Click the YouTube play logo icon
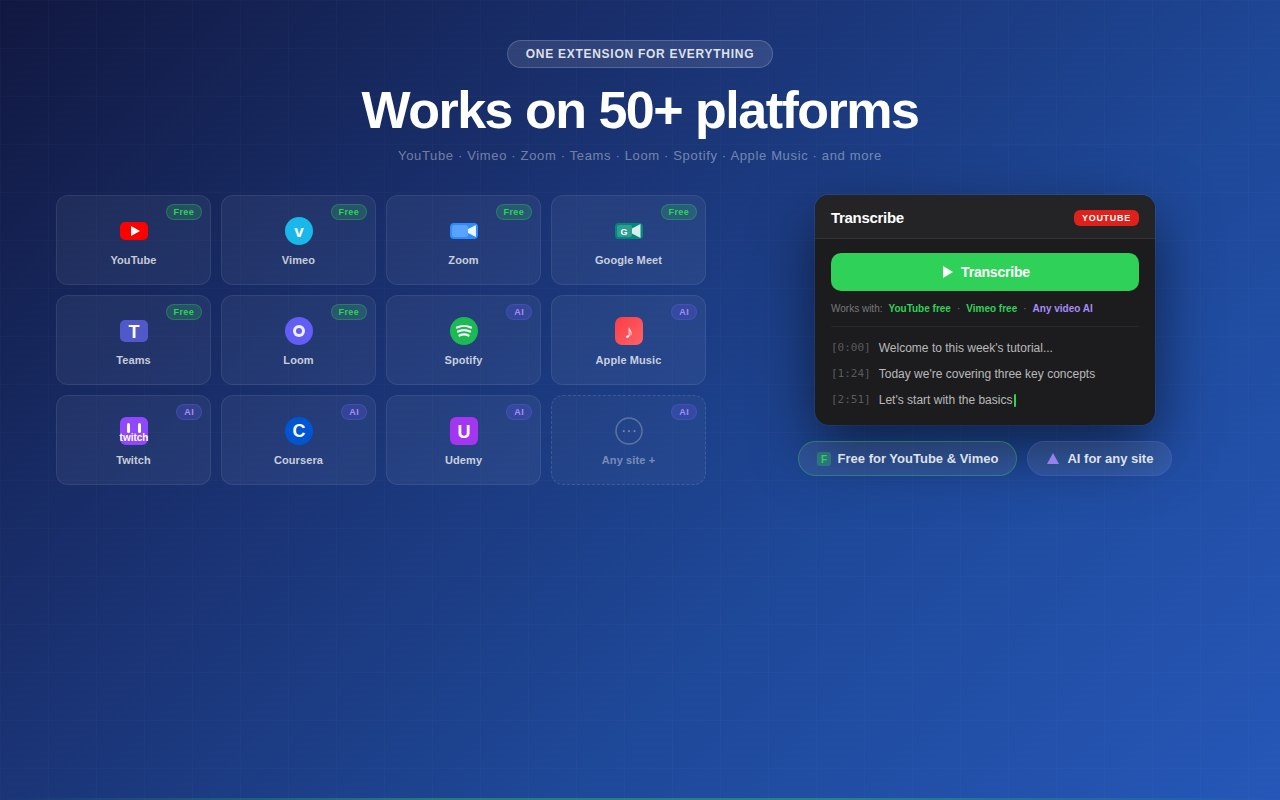The height and width of the screenshot is (800, 1280). click(x=134, y=231)
